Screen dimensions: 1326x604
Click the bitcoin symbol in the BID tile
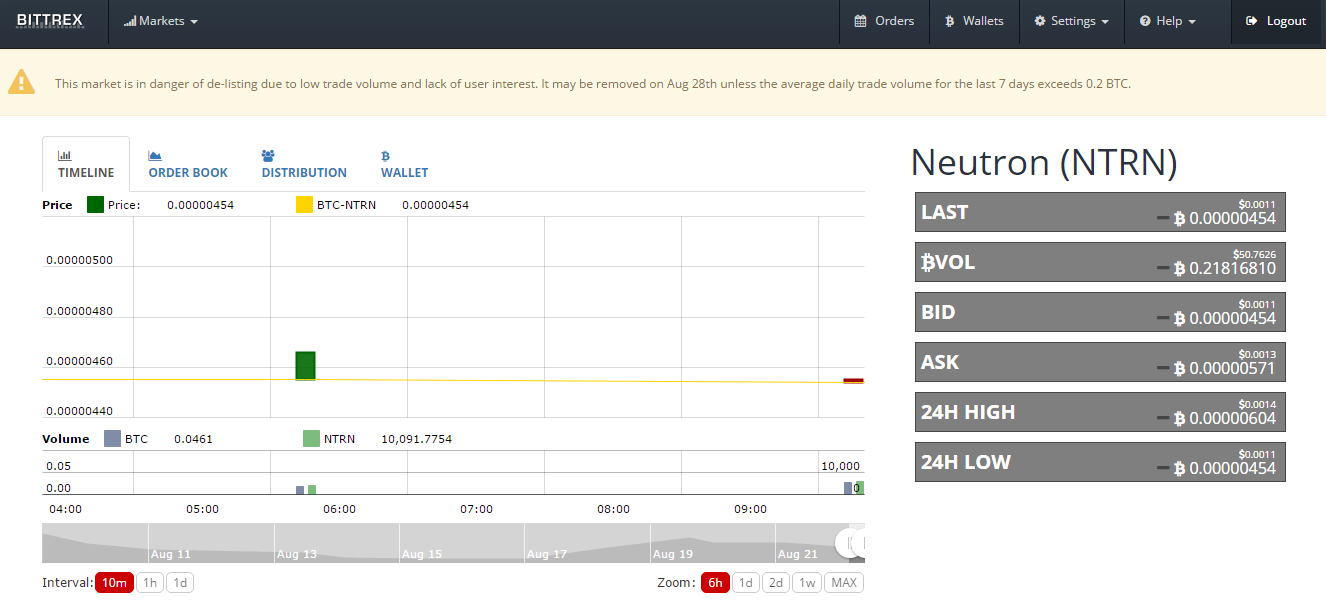pos(1179,318)
